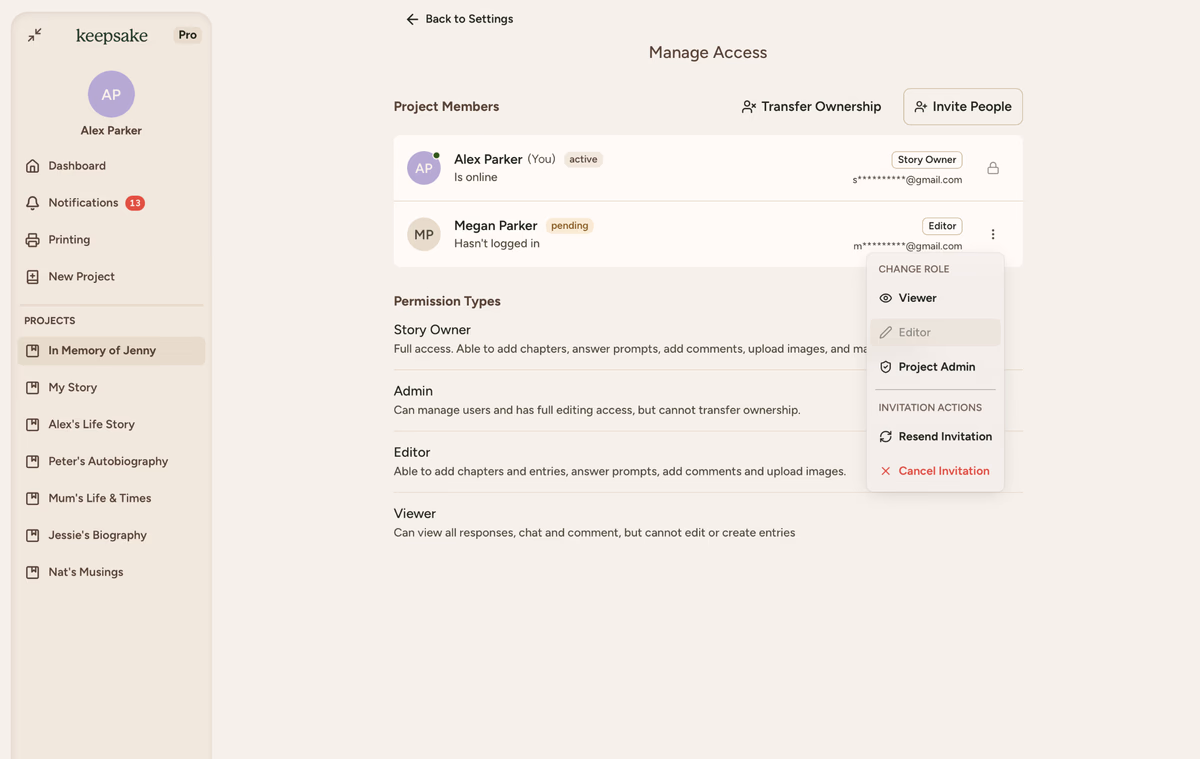This screenshot has width=1200, height=759.
Task: Click the lock icon beside Story Owner
Action: tap(993, 168)
